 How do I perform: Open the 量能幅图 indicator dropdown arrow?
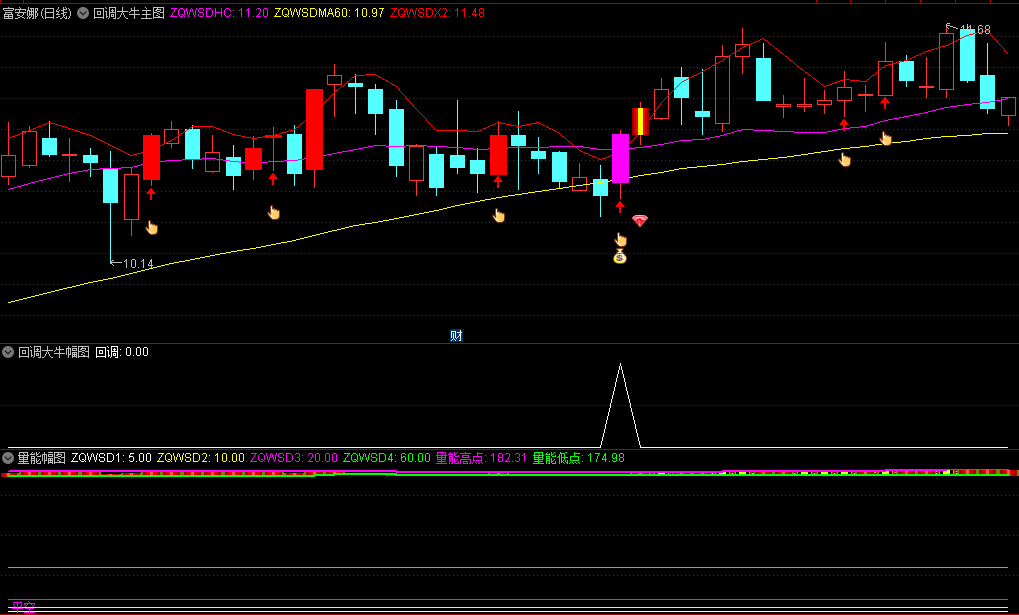[8, 458]
